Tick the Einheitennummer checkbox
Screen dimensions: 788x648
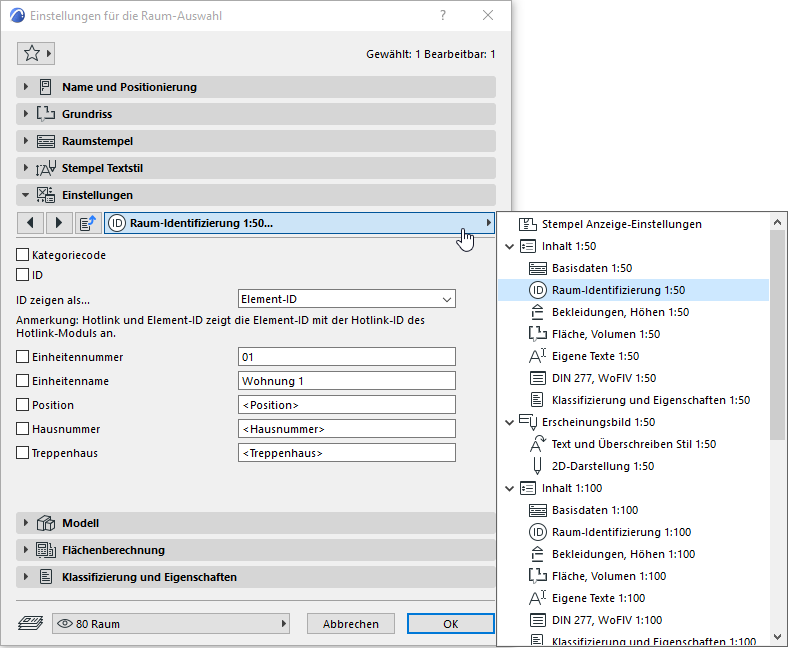point(23,357)
